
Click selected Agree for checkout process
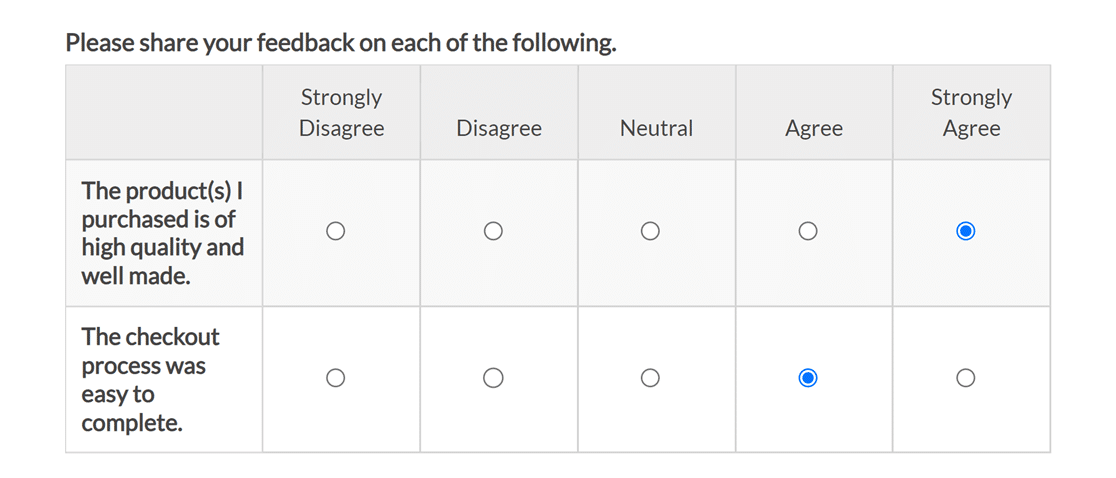click(x=808, y=378)
